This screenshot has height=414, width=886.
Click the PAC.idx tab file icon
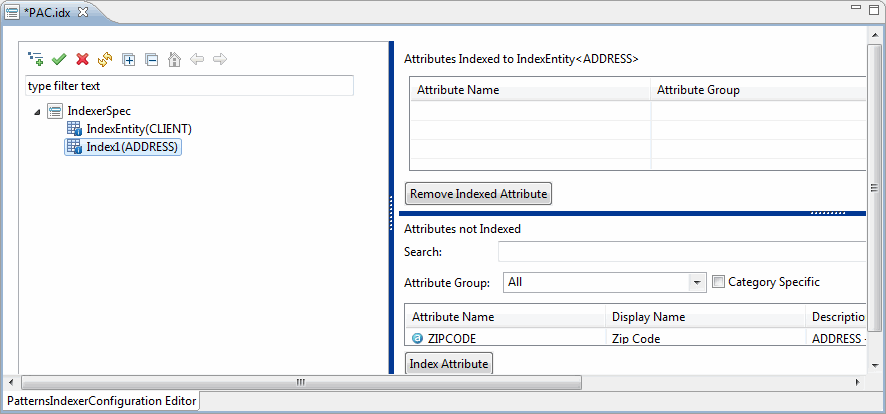12,12
